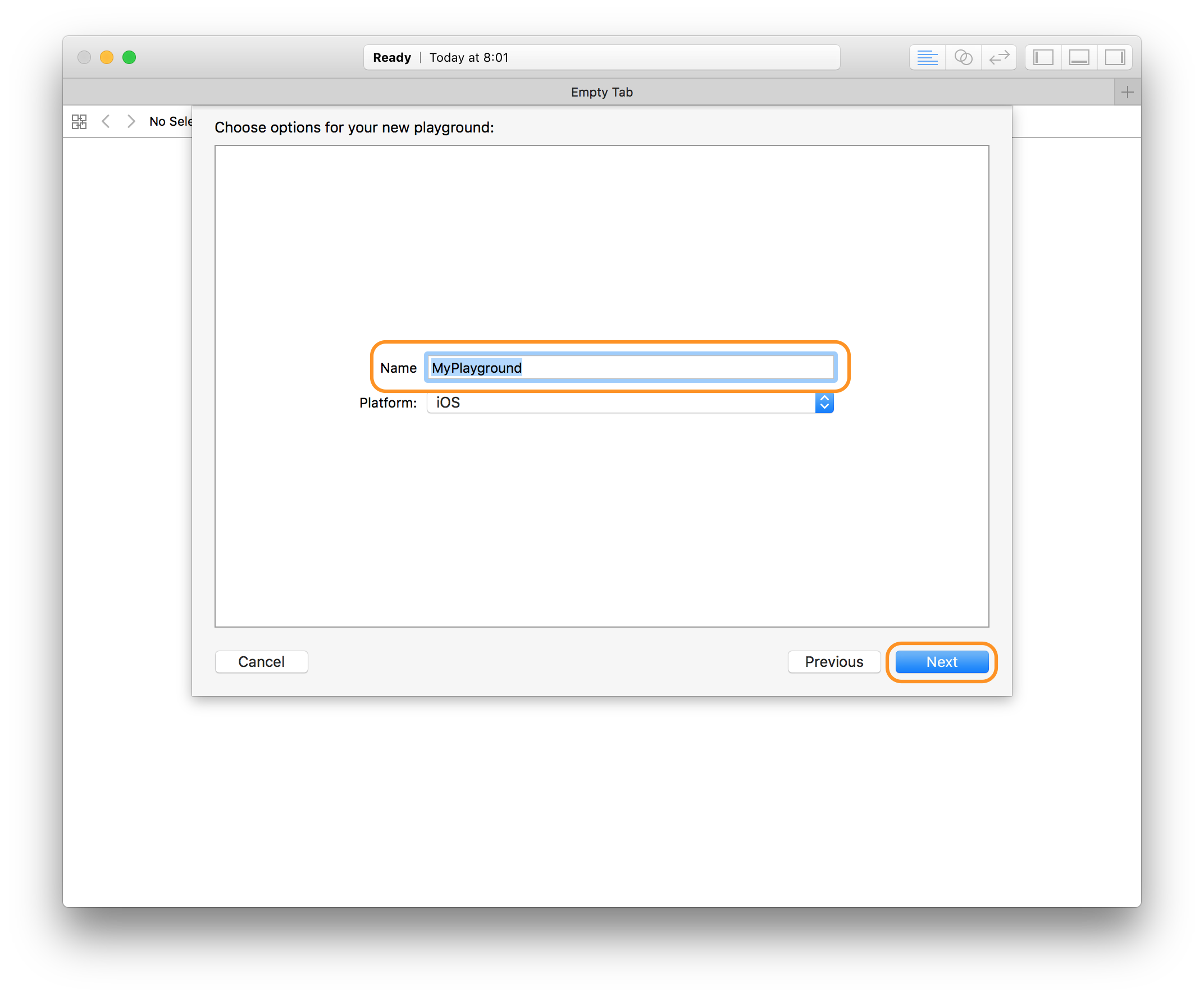Viewport: 1204px width, 997px height.
Task: Minimize the Xcode window
Action: pyautogui.click(x=107, y=57)
